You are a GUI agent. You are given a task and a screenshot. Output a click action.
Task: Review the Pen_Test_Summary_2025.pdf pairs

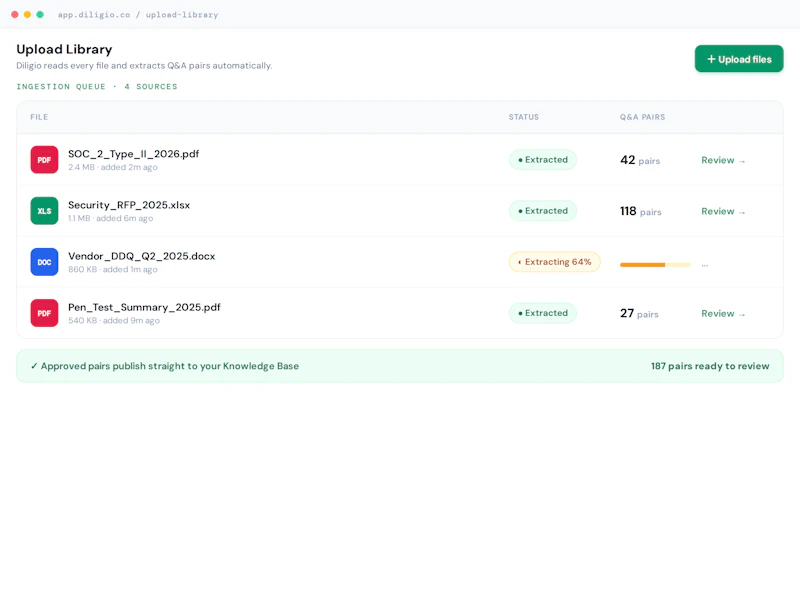click(723, 313)
